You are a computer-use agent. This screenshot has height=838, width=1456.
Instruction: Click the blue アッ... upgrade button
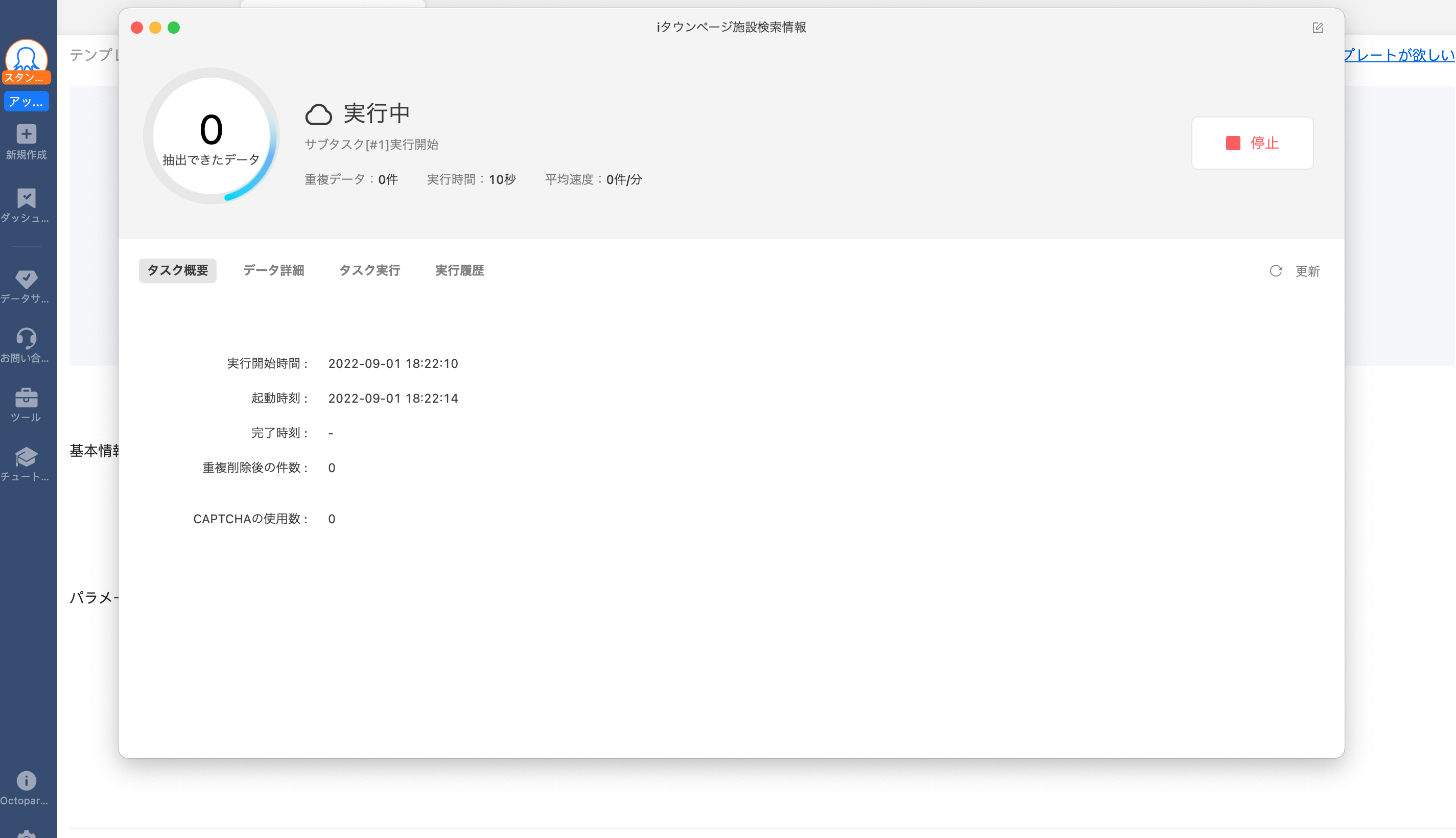(x=26, y=101)
